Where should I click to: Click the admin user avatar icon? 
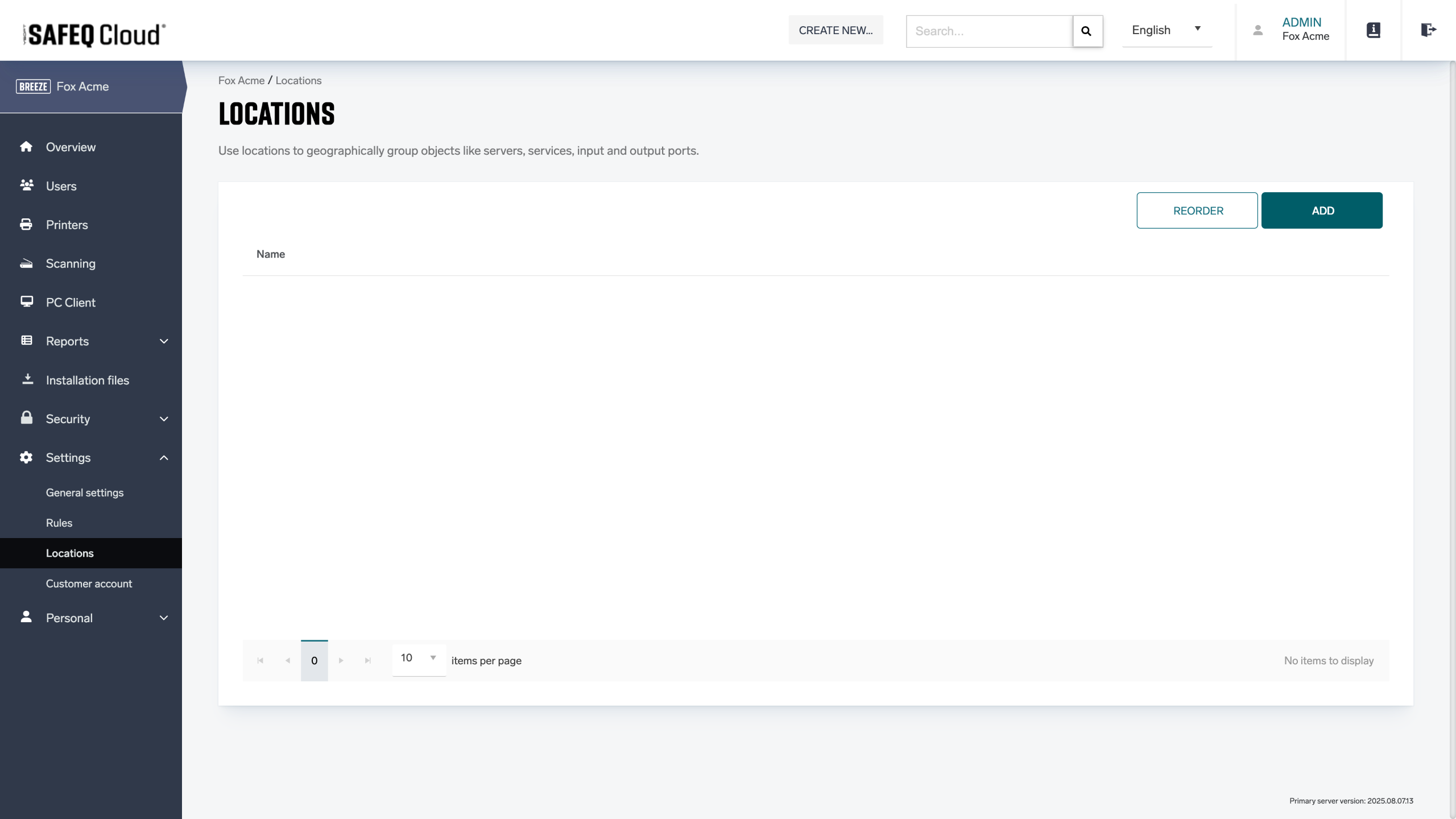tap(1258, 30)
